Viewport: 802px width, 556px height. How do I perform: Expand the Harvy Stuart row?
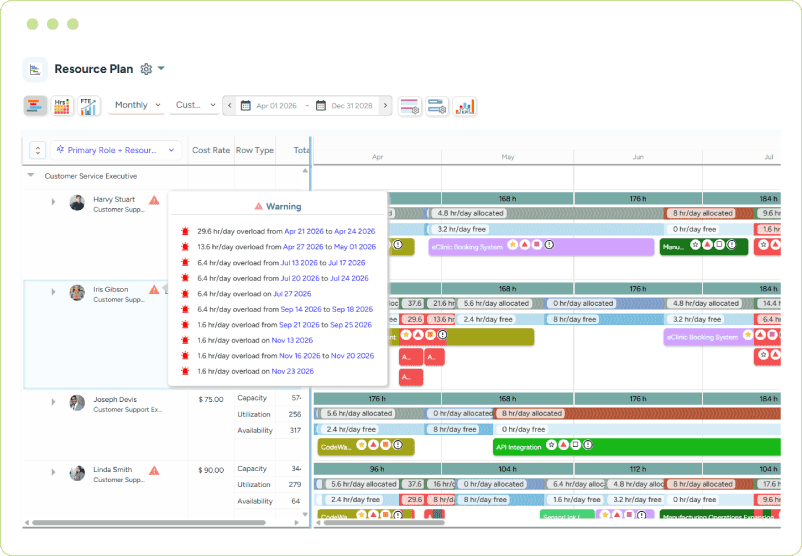tap(53, 202)
